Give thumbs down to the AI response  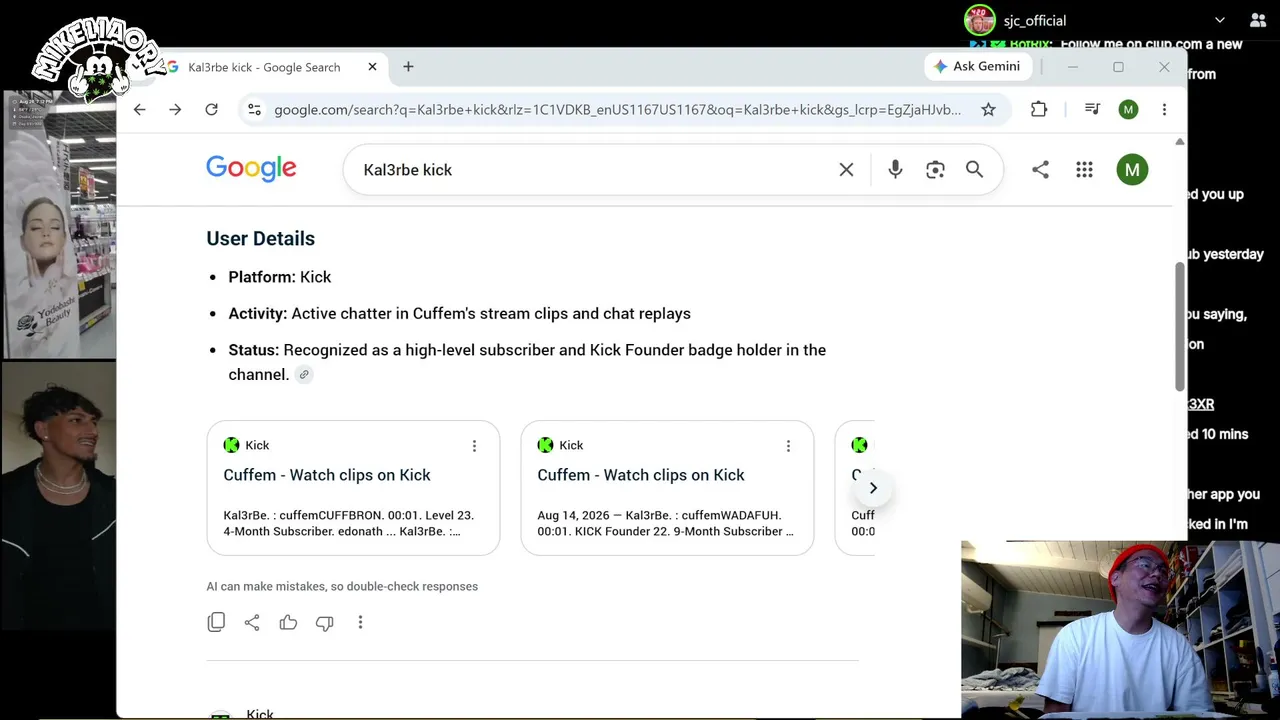[x=324, y=622]
